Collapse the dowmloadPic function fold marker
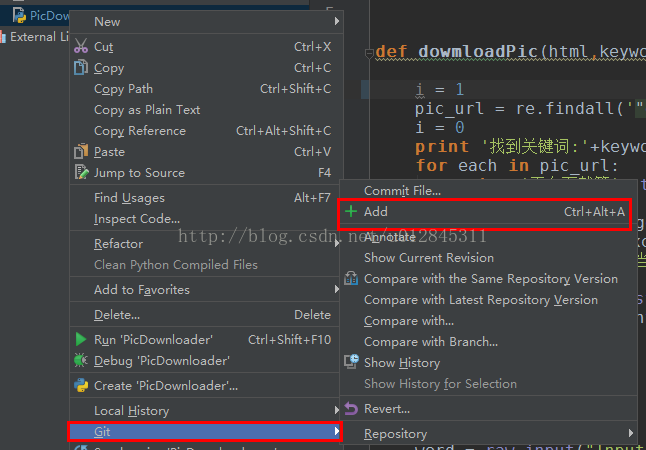Viewport: 646px width, 450px height. point(369,53)
